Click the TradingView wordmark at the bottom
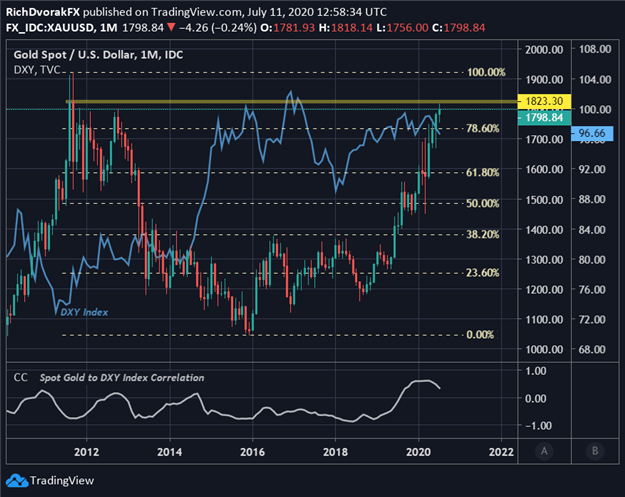This screenshot has width=625, height=497. [62, 481]
